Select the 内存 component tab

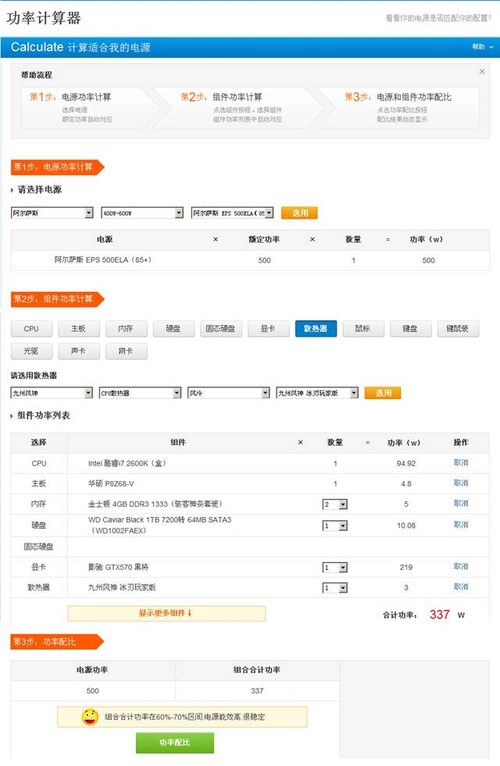(126, 329)
